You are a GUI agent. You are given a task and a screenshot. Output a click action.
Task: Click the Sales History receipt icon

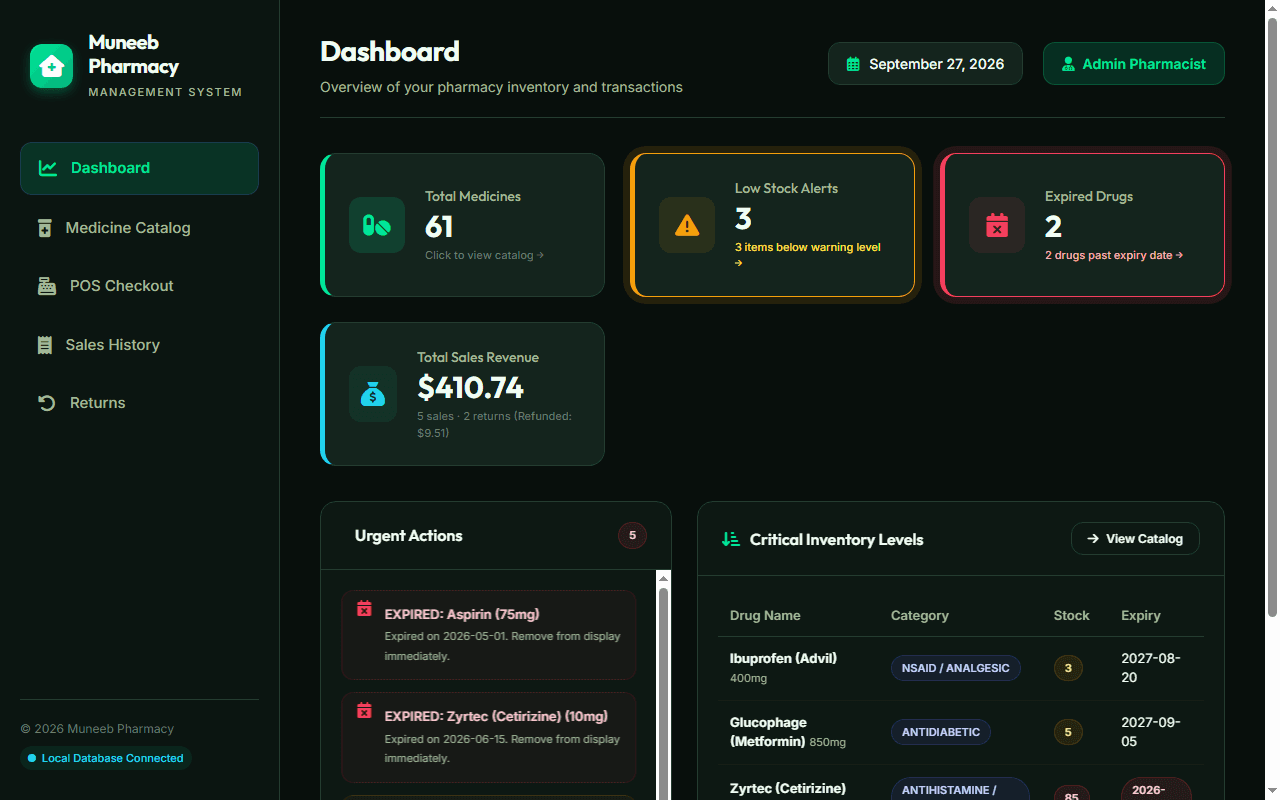[x=45, y=345]
